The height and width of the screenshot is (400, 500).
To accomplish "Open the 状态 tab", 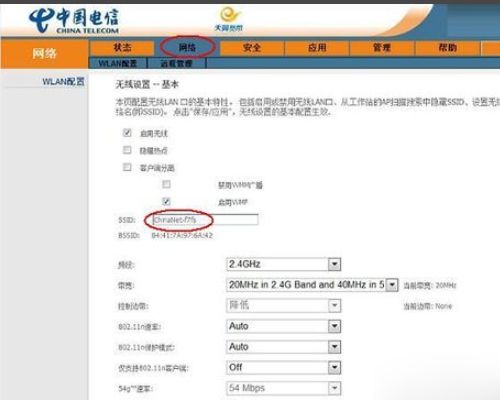I will (x=122, y=48).
